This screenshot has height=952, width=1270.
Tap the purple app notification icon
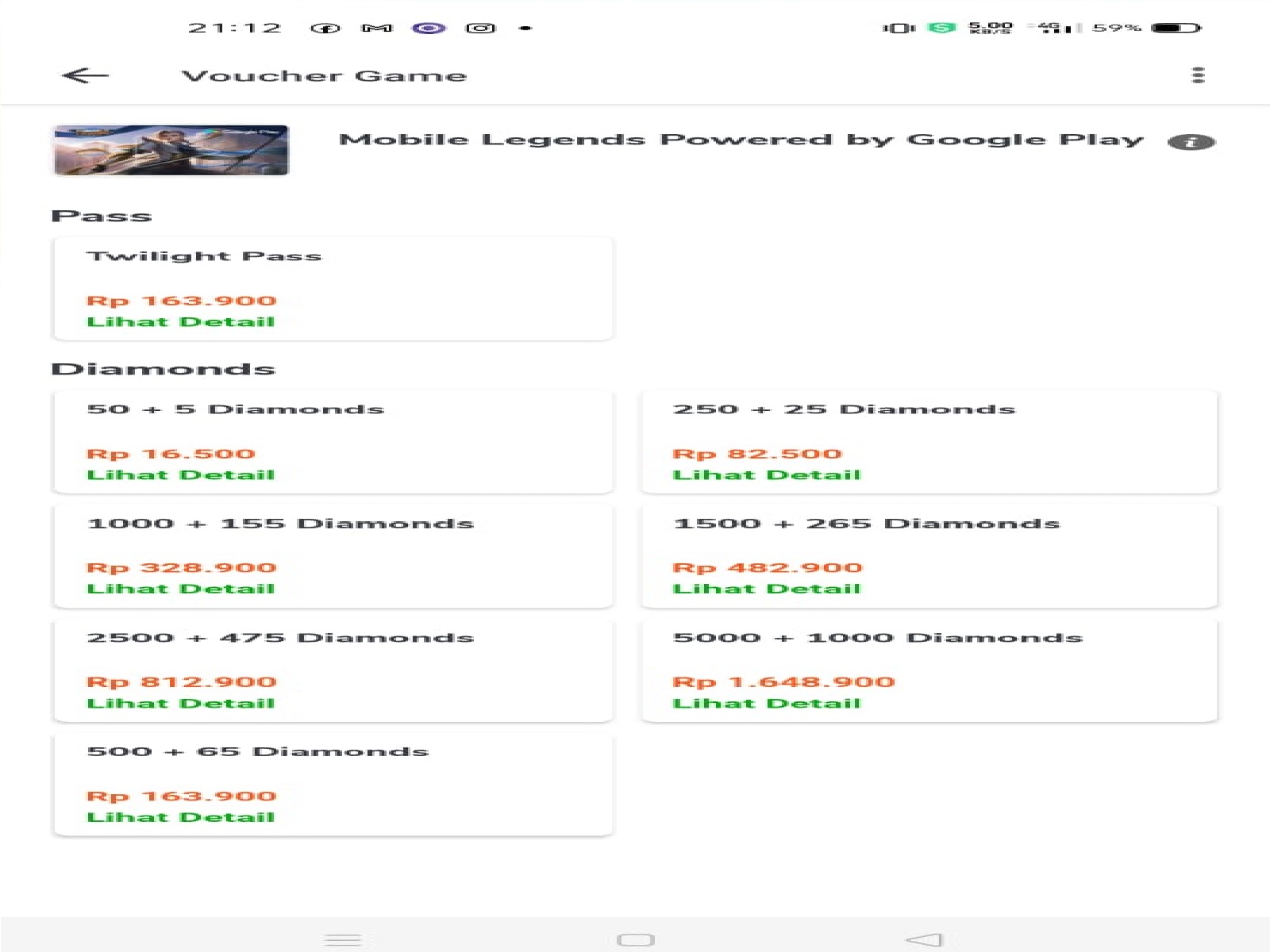pos(429,27)
